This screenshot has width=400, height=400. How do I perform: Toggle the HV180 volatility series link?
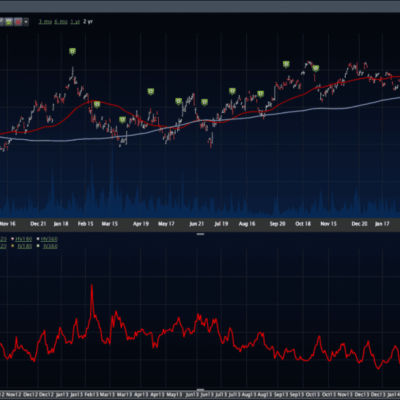[24, 239]
